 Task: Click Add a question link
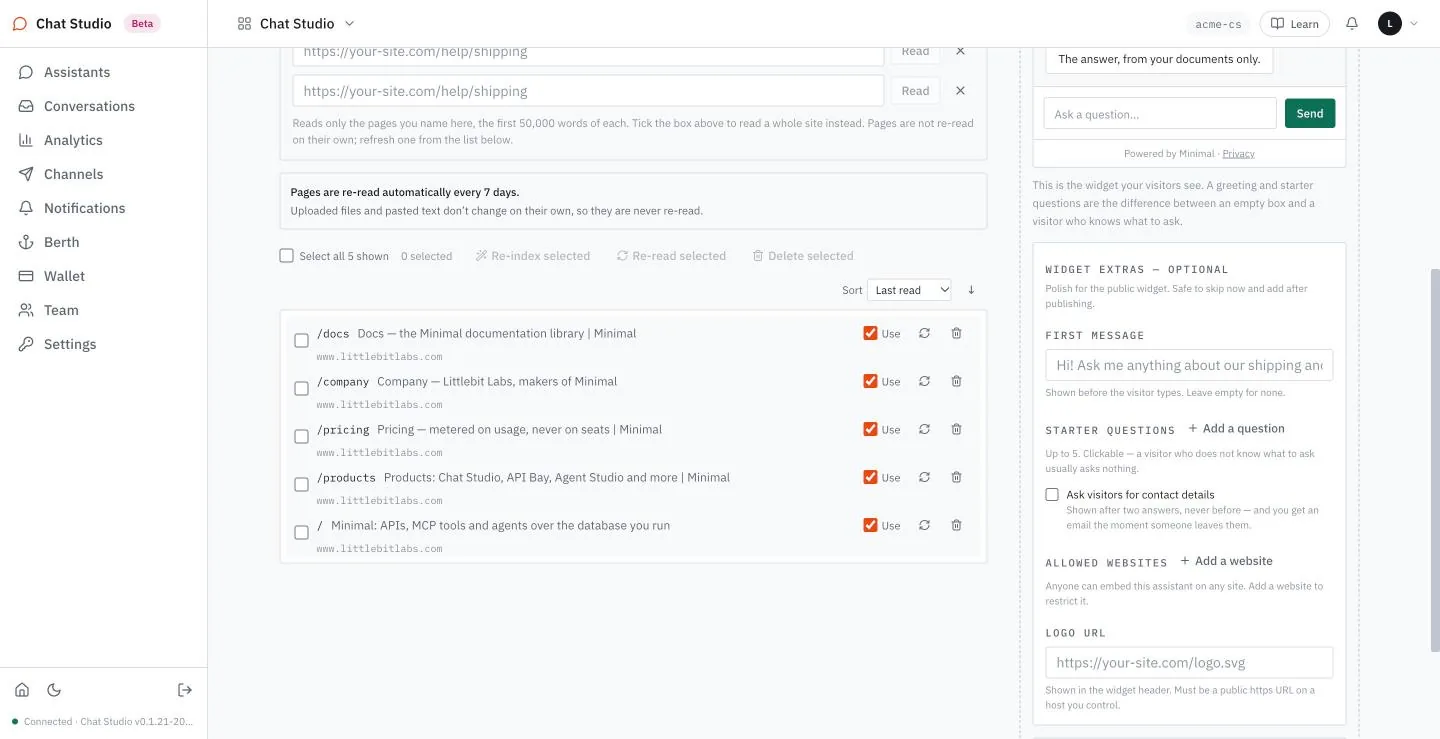[1236, 428]
